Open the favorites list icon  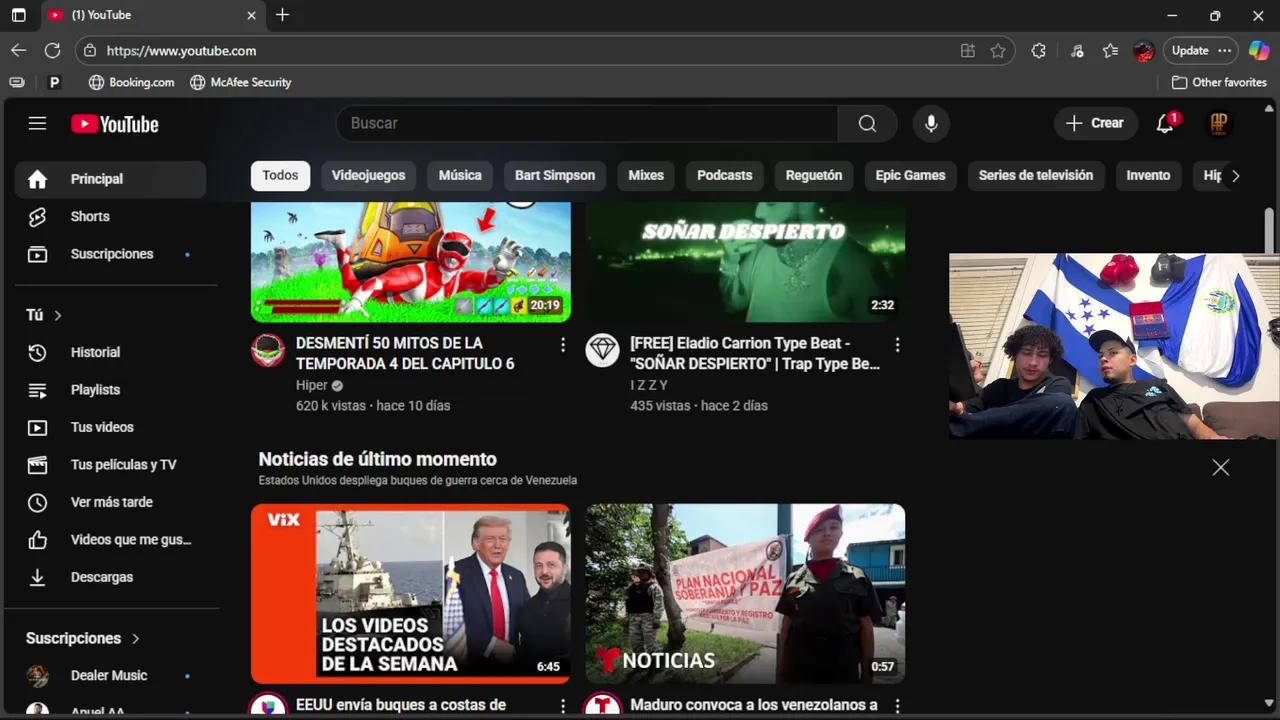click(x=1110, y=50)
